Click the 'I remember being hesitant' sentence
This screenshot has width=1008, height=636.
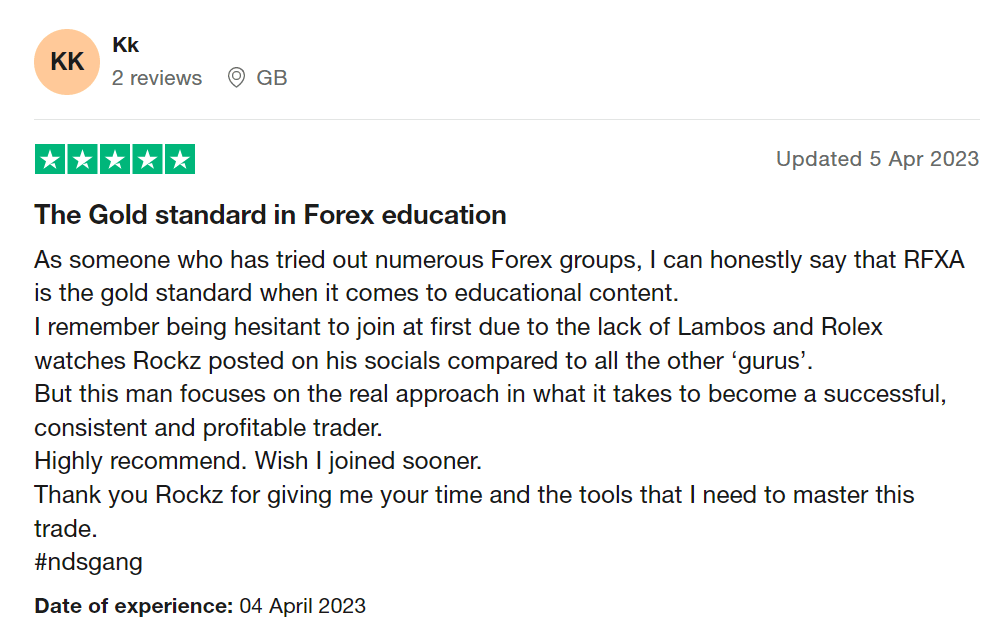[x=458, y=327]
